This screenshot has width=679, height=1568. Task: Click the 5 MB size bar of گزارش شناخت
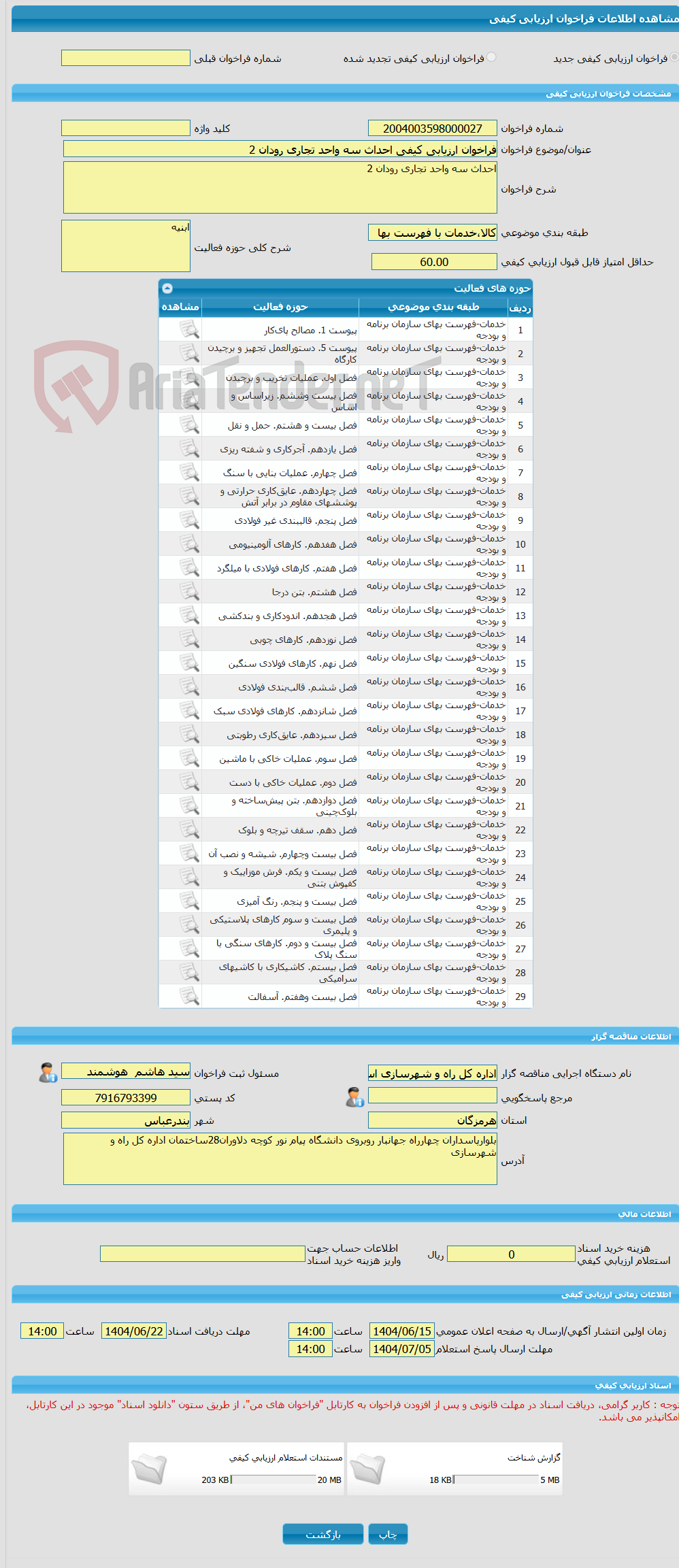496,1479
